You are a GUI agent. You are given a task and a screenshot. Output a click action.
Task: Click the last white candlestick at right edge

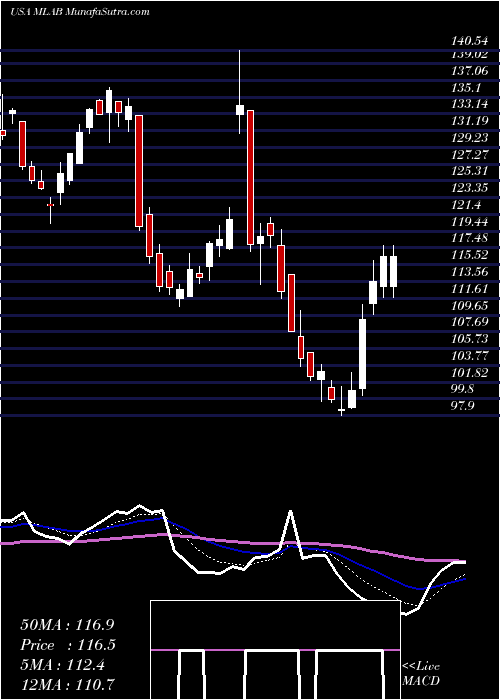point(393,271)
